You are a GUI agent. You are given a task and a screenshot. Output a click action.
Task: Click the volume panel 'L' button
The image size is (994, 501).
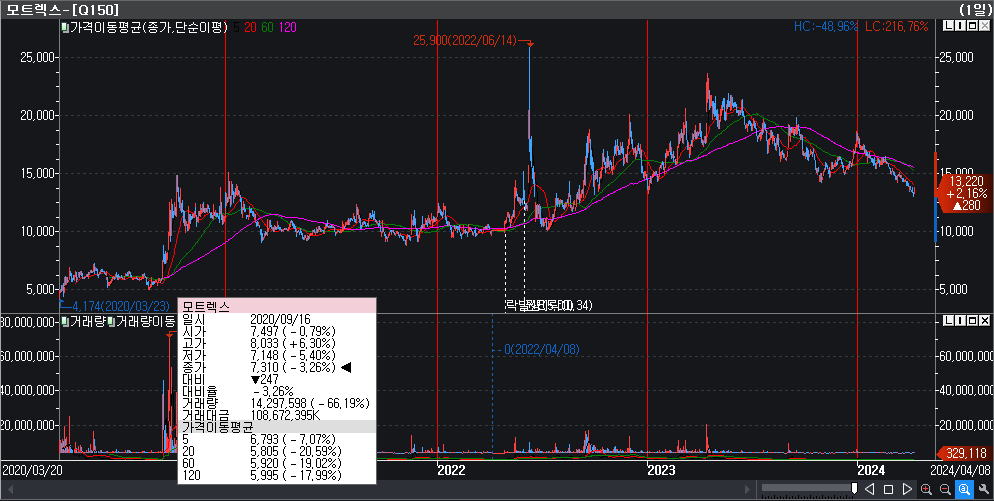[948, 321]
